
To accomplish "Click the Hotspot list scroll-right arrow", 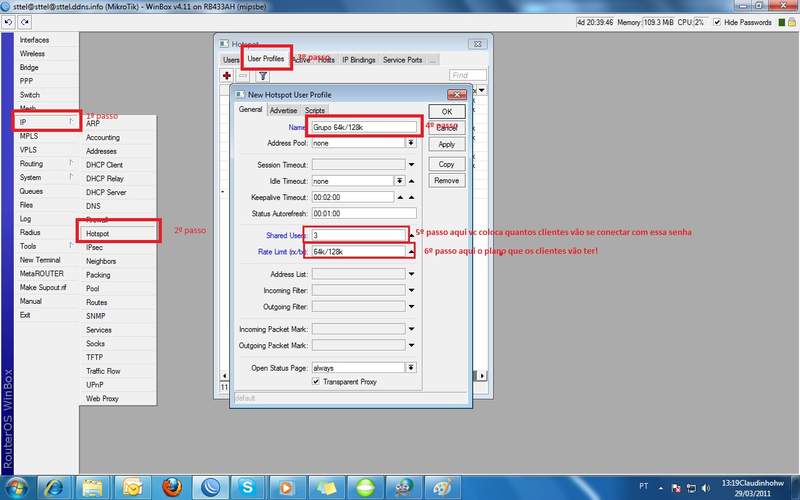I will coord(482,376).
